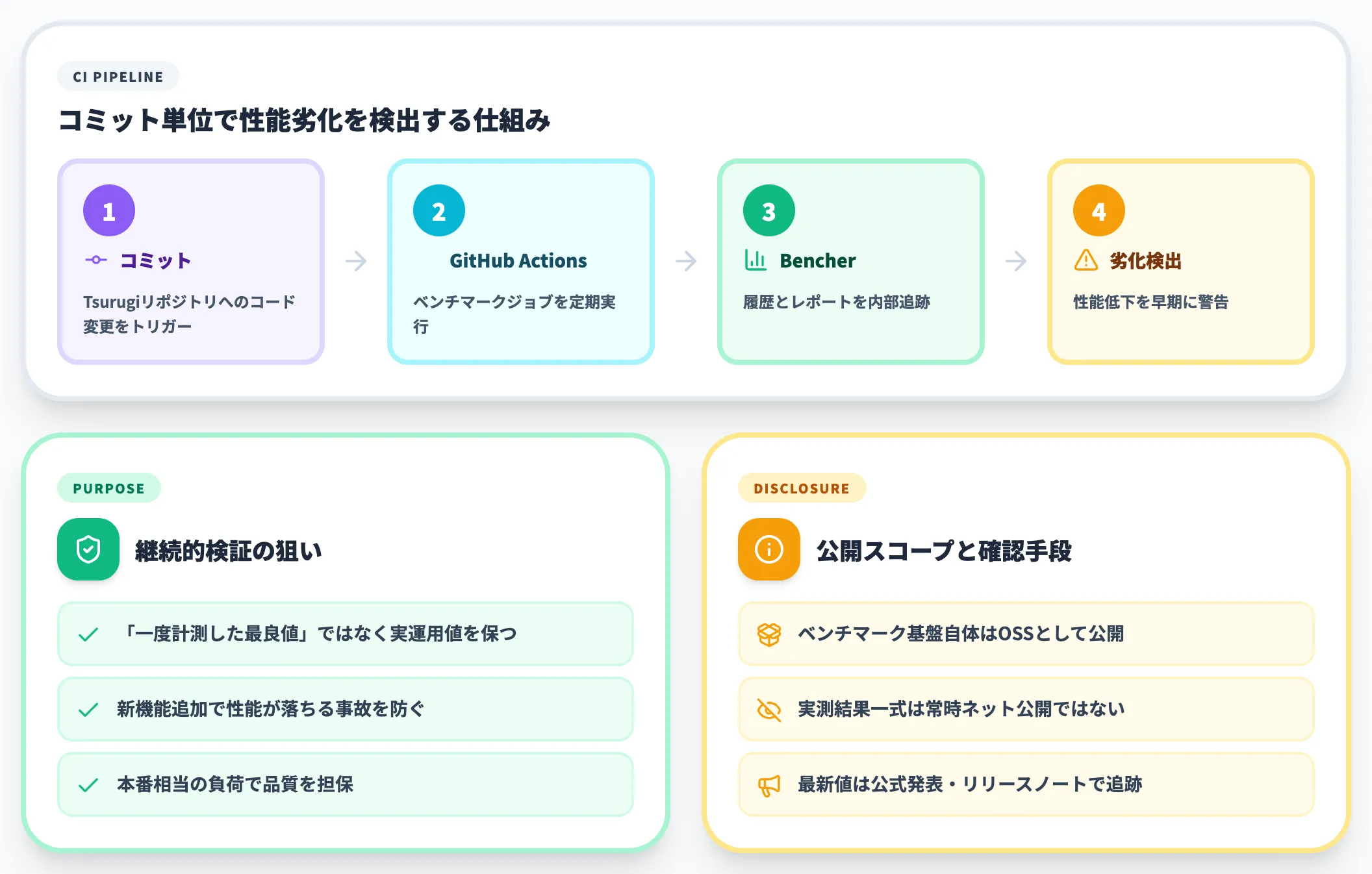Click the コミット card title
This screenshot has height=874, width=1372.
click(x=156, y=260)
